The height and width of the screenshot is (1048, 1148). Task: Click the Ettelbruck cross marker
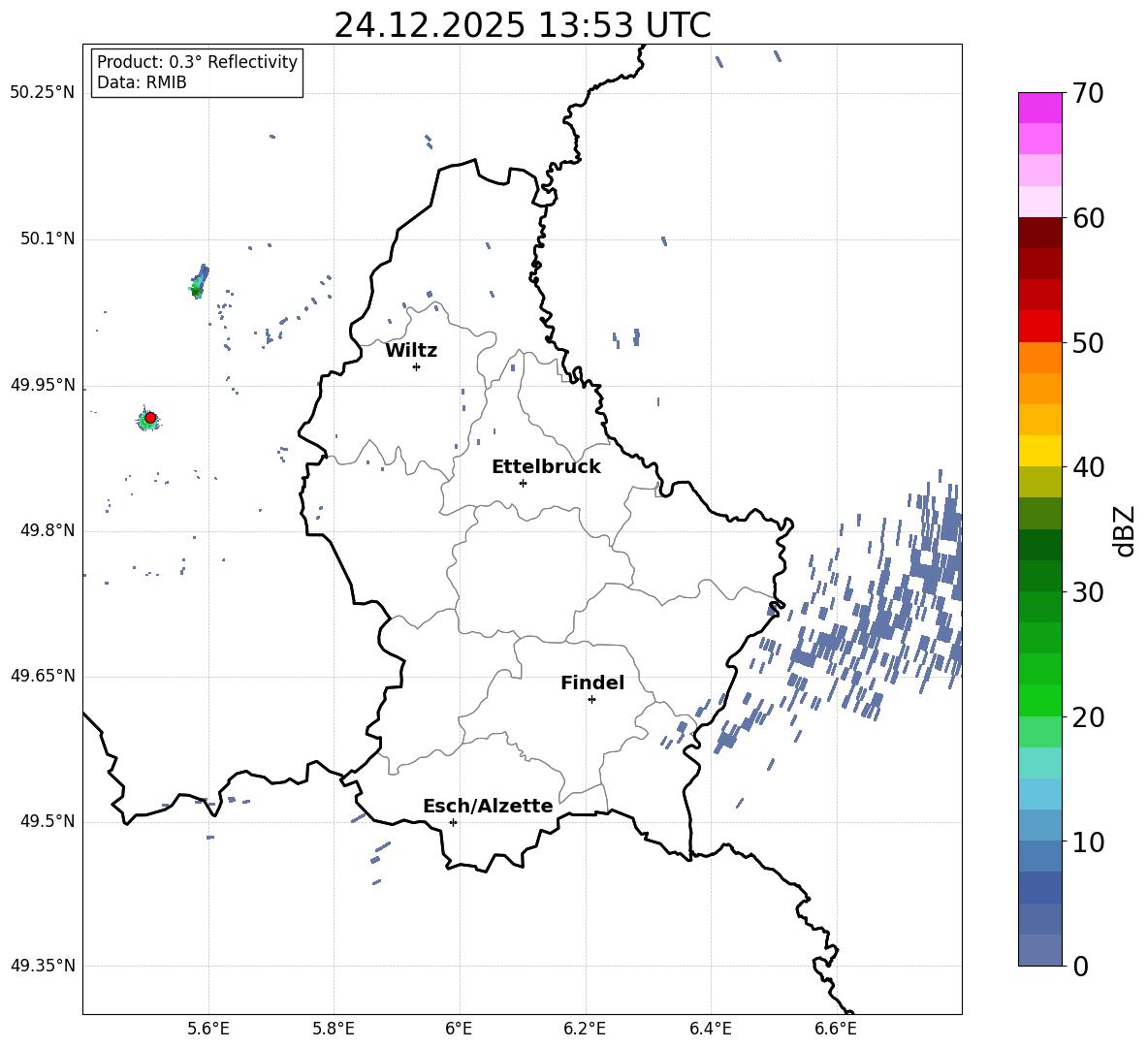(523, 483)
